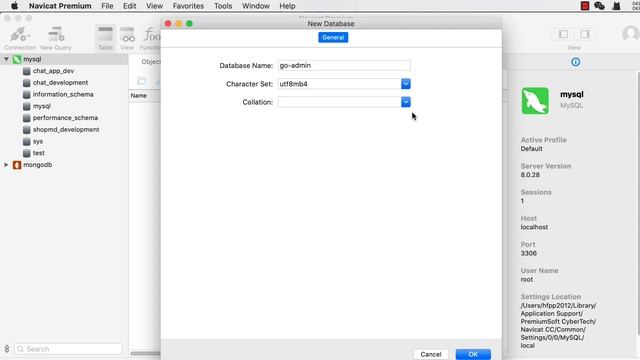Show right sidebar view toggle icon
Screen dimensions: 640x360
click(584, 34)
